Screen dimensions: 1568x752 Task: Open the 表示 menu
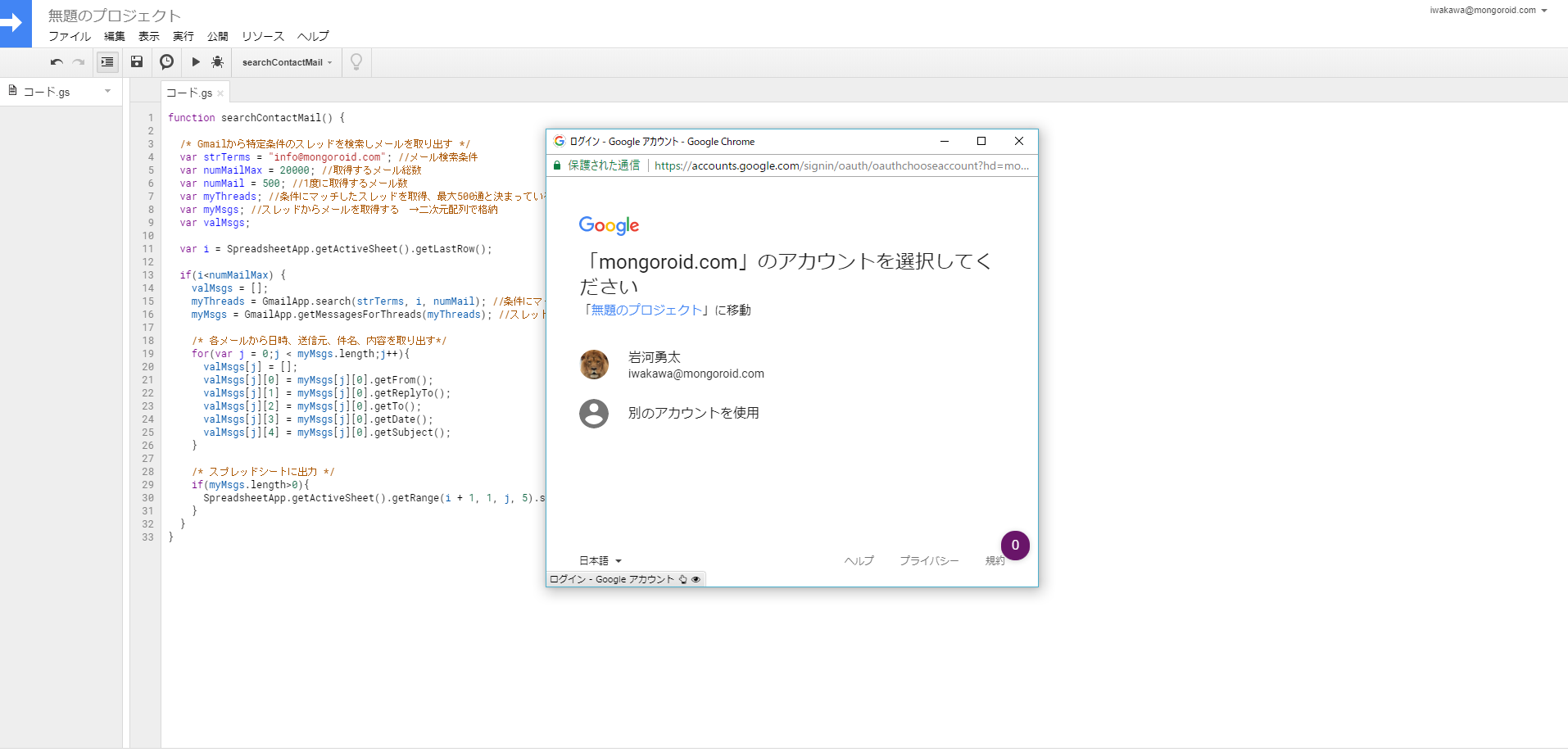tap(149, 37)
